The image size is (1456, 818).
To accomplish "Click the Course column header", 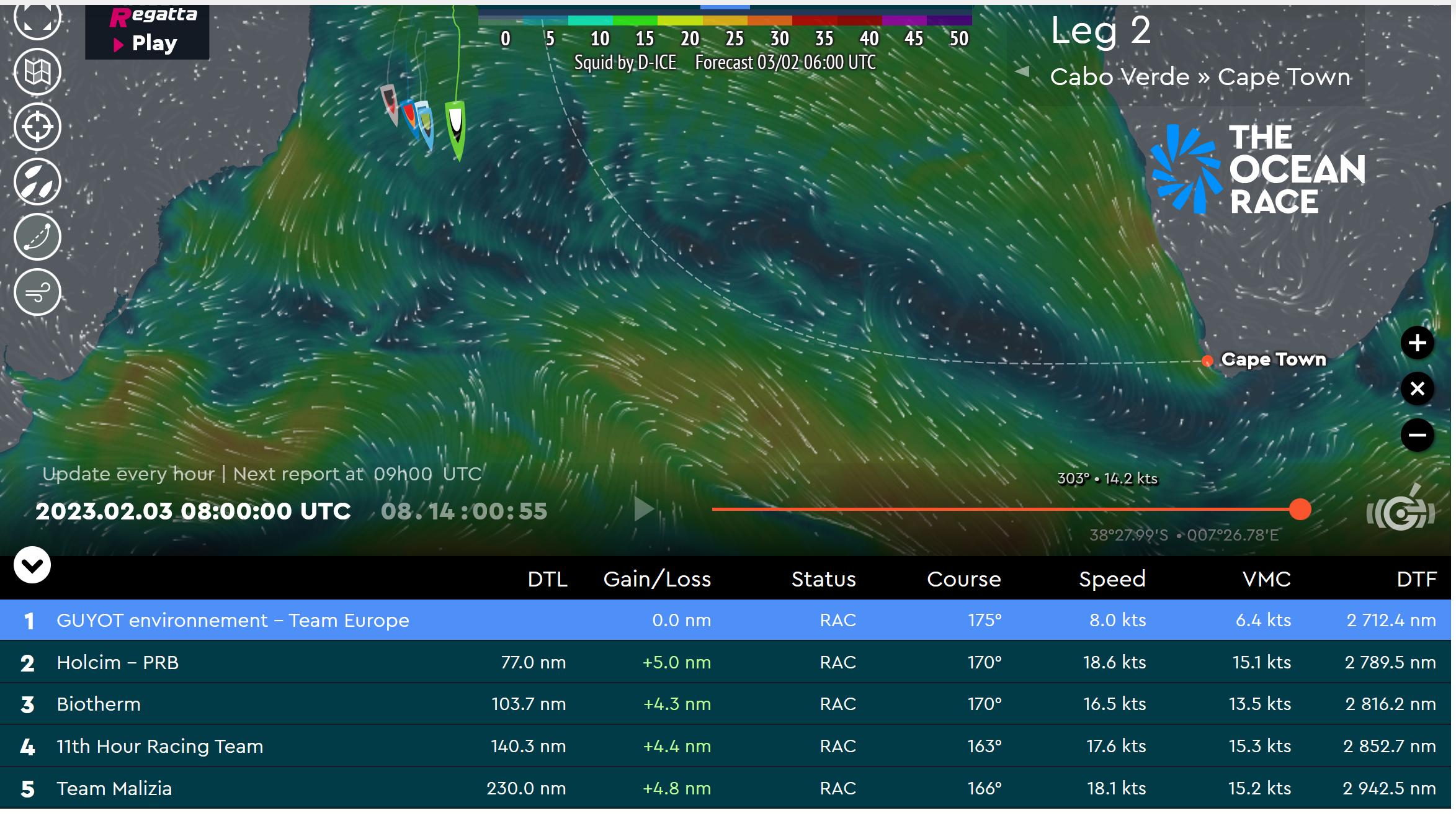I will pos(964,579).
